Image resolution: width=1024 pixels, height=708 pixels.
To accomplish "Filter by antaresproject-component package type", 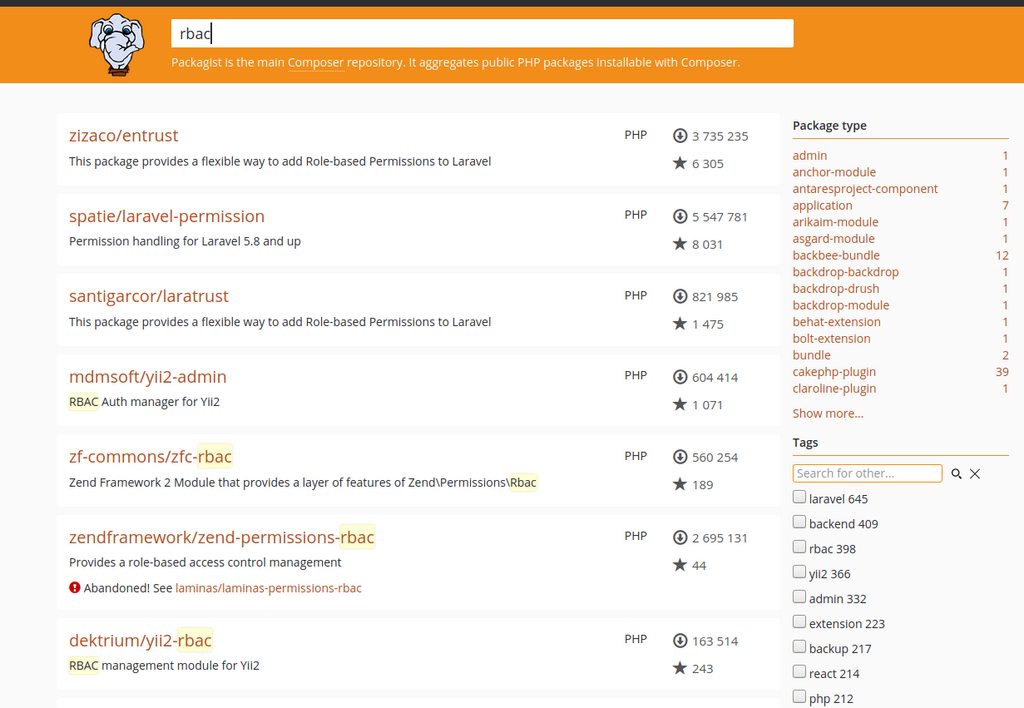I will (x=865, y=189).
